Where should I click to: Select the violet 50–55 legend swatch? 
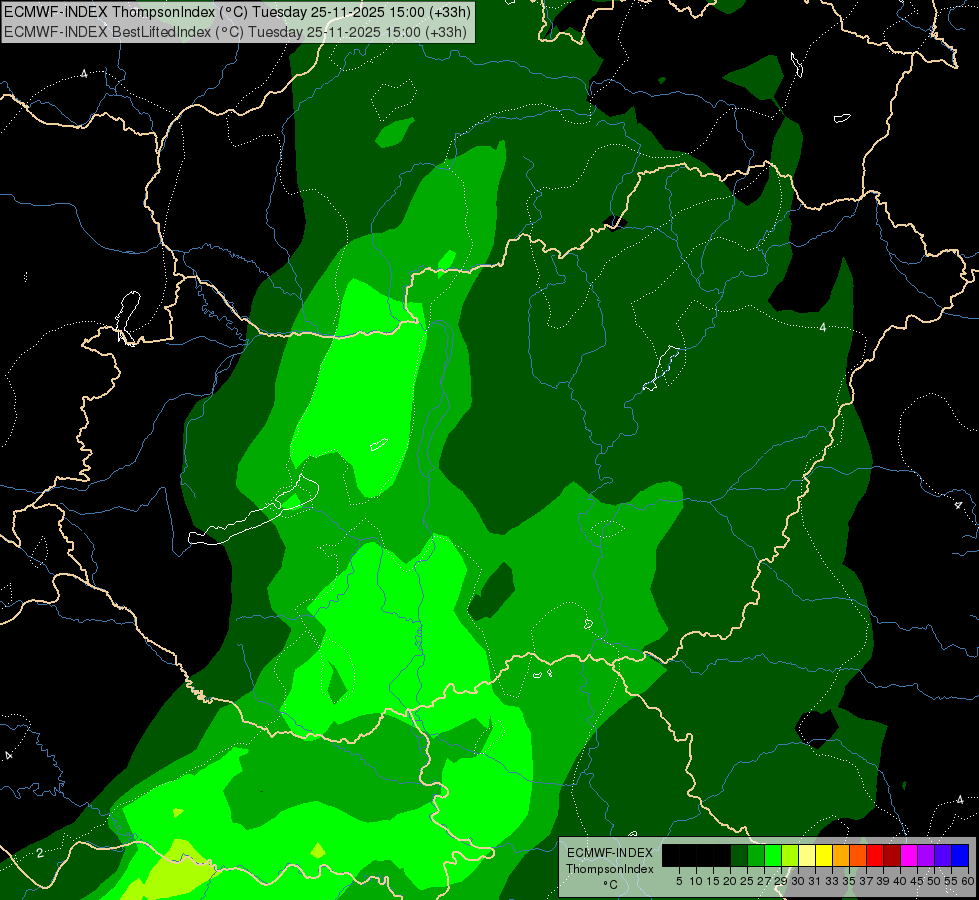click(x=943, y=855)
